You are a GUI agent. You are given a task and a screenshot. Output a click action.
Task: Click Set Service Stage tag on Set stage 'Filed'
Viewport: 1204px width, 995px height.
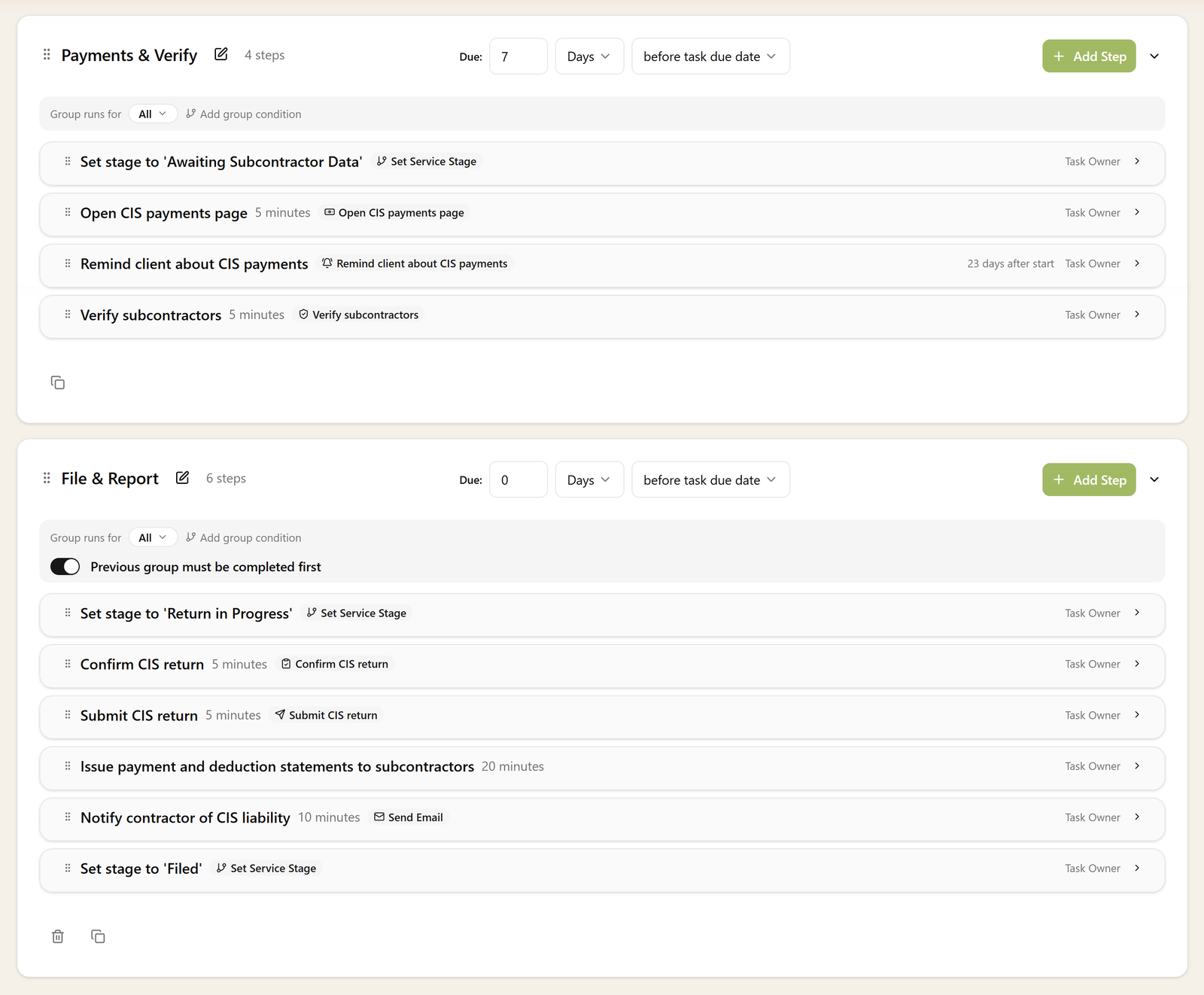(266, 868)
